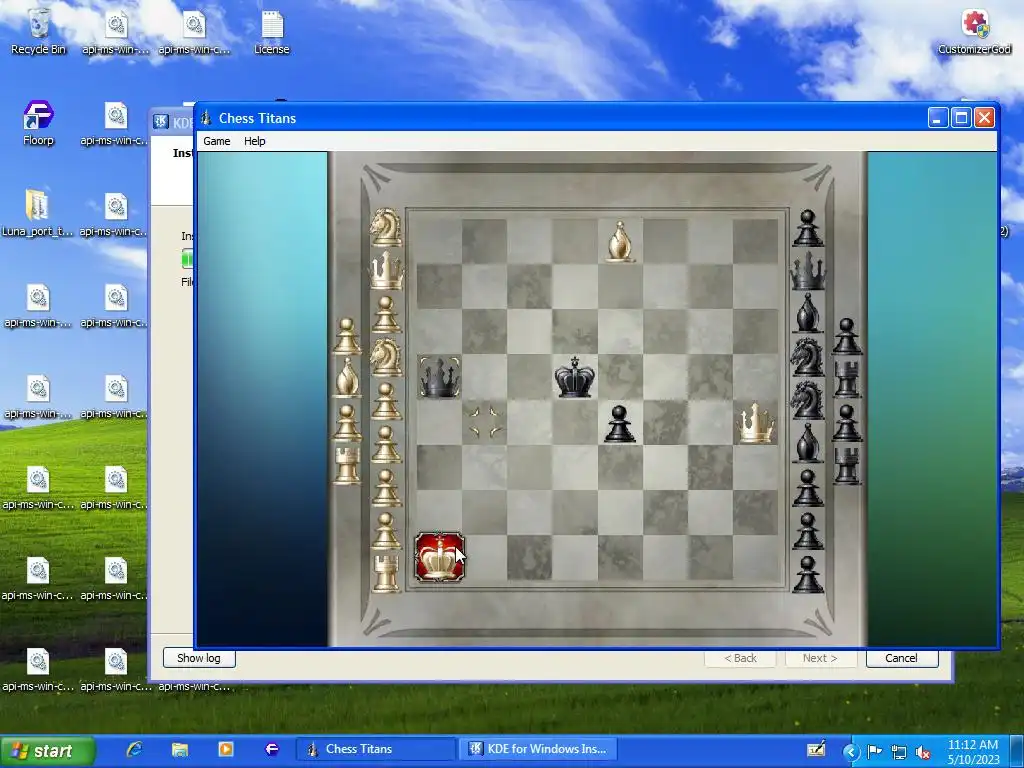
Task: Select the CustomizerGod desktop icon
Action: tap(974, 32)
